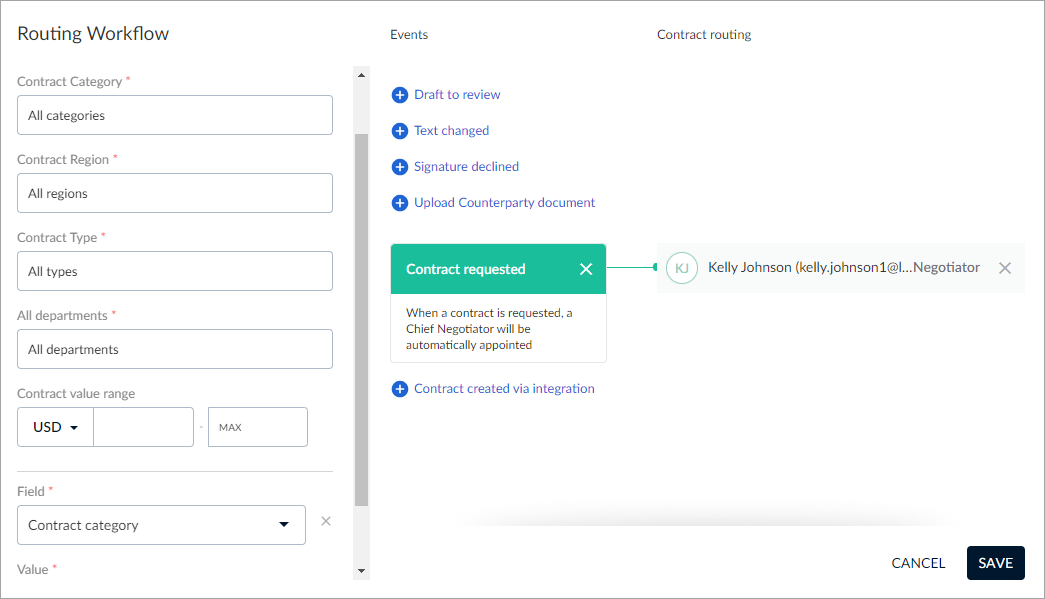Click the Routing Workflow heading
Viewport: 1045px width, 599px height.
click(x=93, y=33)
